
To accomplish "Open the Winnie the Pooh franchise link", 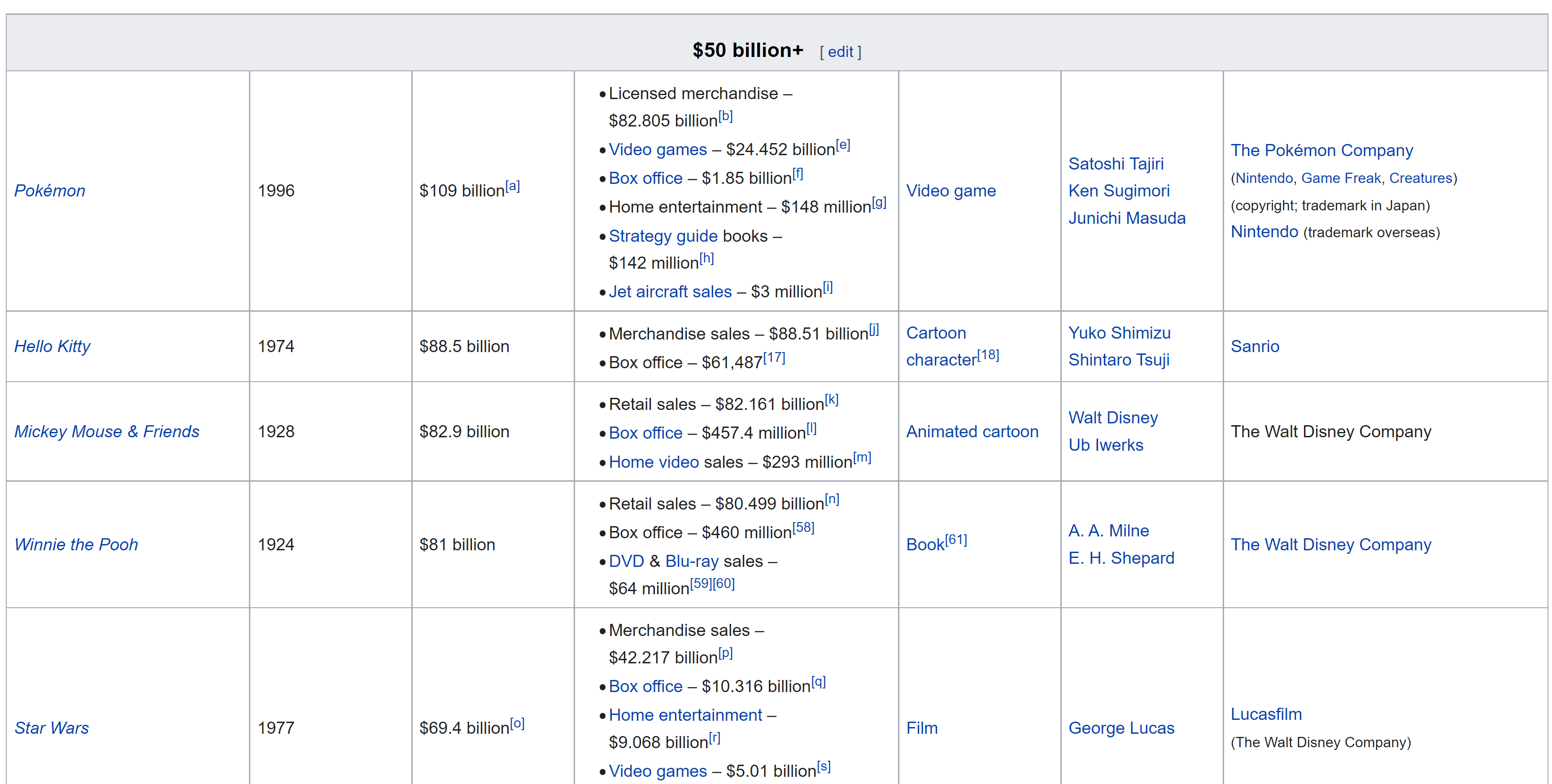I will pos(76,544).
